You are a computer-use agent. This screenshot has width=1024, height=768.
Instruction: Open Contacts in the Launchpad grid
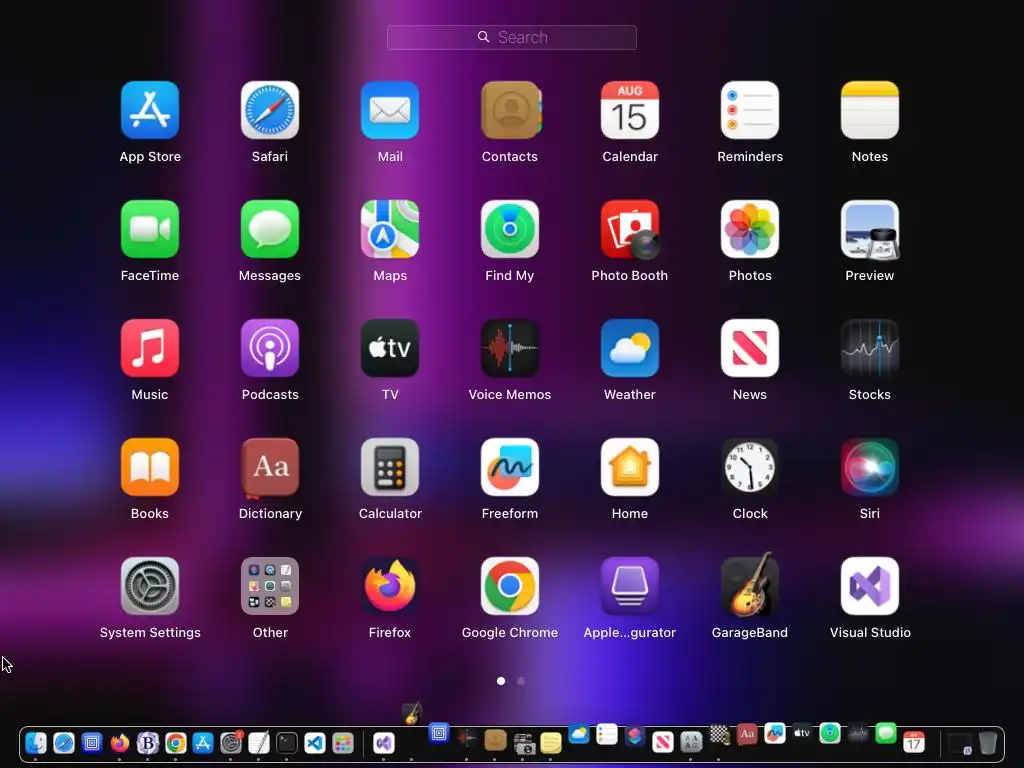(510, 110)
